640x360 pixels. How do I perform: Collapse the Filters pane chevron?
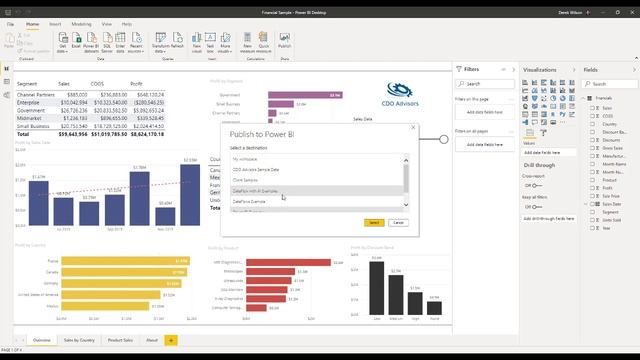[513, 69]
